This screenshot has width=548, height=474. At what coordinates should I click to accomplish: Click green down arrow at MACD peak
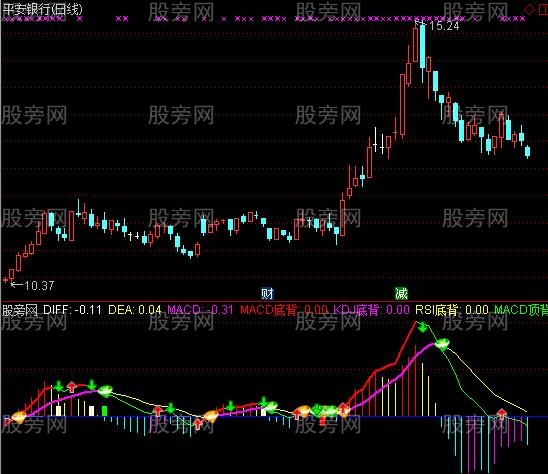(423, 328)
